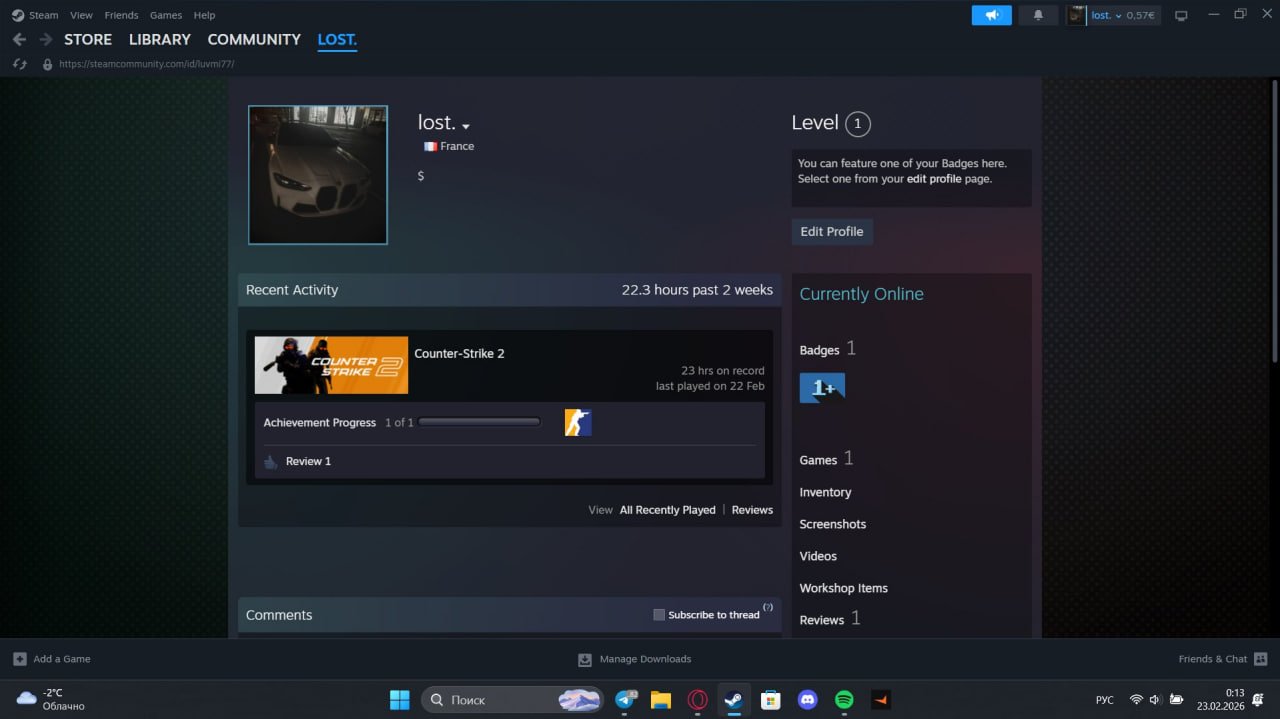Open File Explorer from the taskbar
This screenshot has height=719, width=1280.
click(x=661, y=699)
